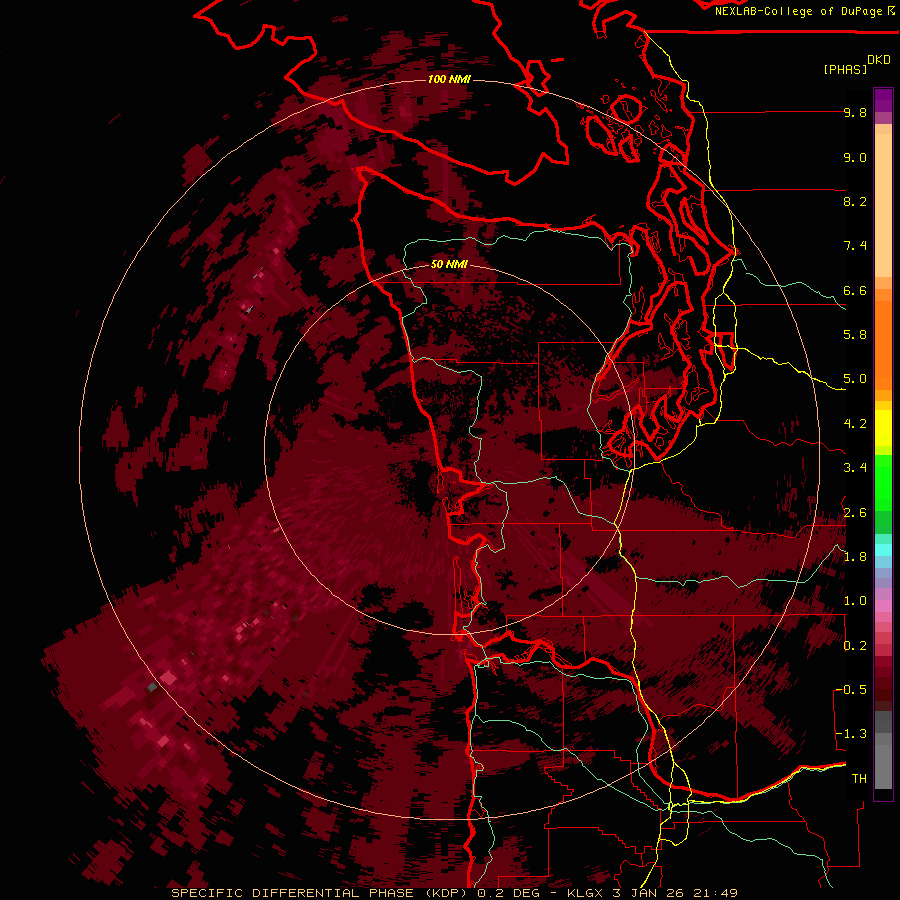The image size is (900, 900).
Task: Select the 7.4 legend scale value
Action: (855, 246)
